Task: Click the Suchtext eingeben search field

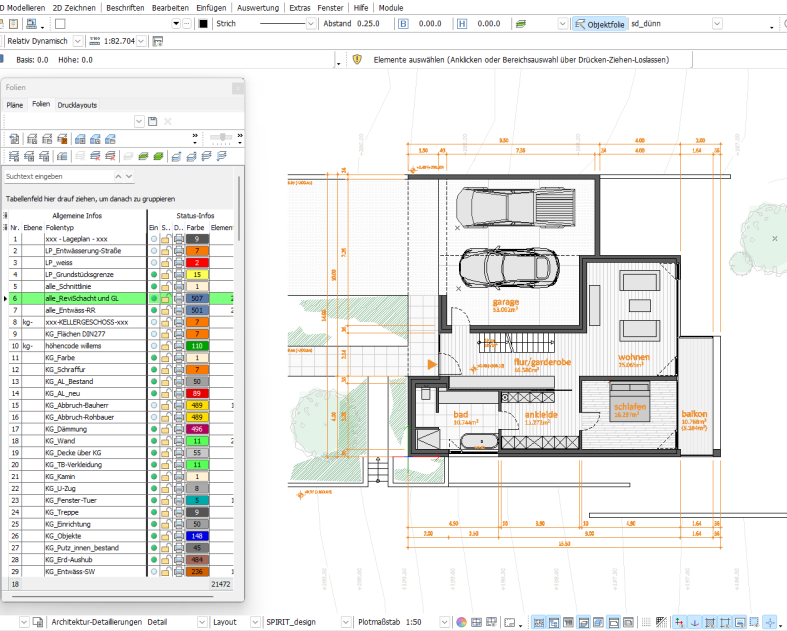Action: pos(62,176)
